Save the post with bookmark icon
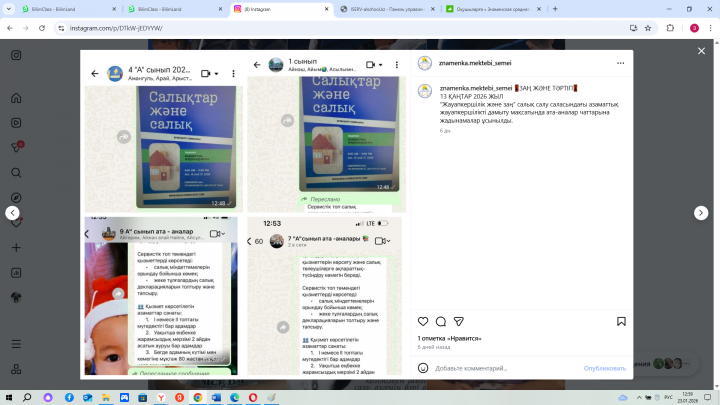 point(621,321)
